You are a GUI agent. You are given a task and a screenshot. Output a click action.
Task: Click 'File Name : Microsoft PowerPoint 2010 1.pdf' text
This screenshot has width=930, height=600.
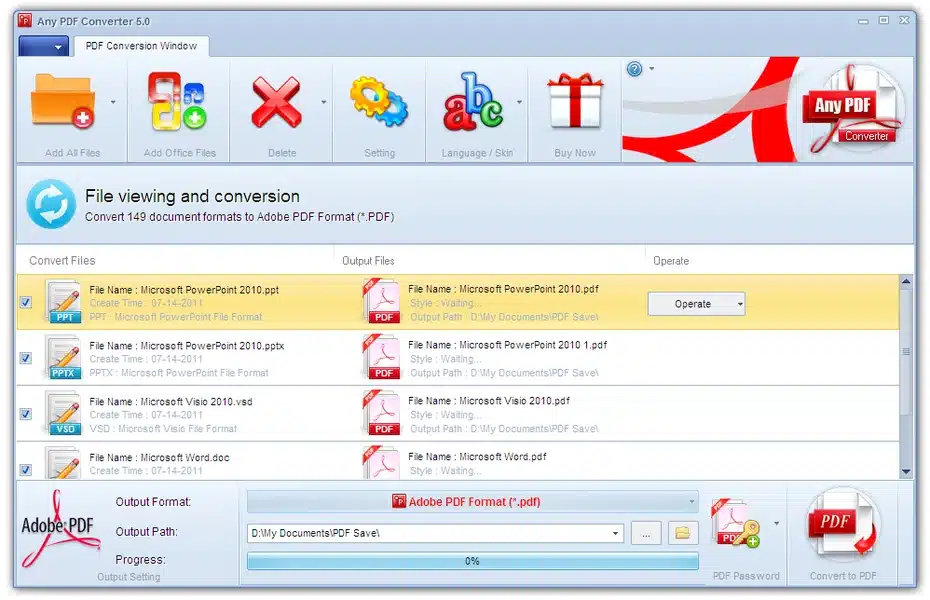pyautogui.click(x=508, y=345)
